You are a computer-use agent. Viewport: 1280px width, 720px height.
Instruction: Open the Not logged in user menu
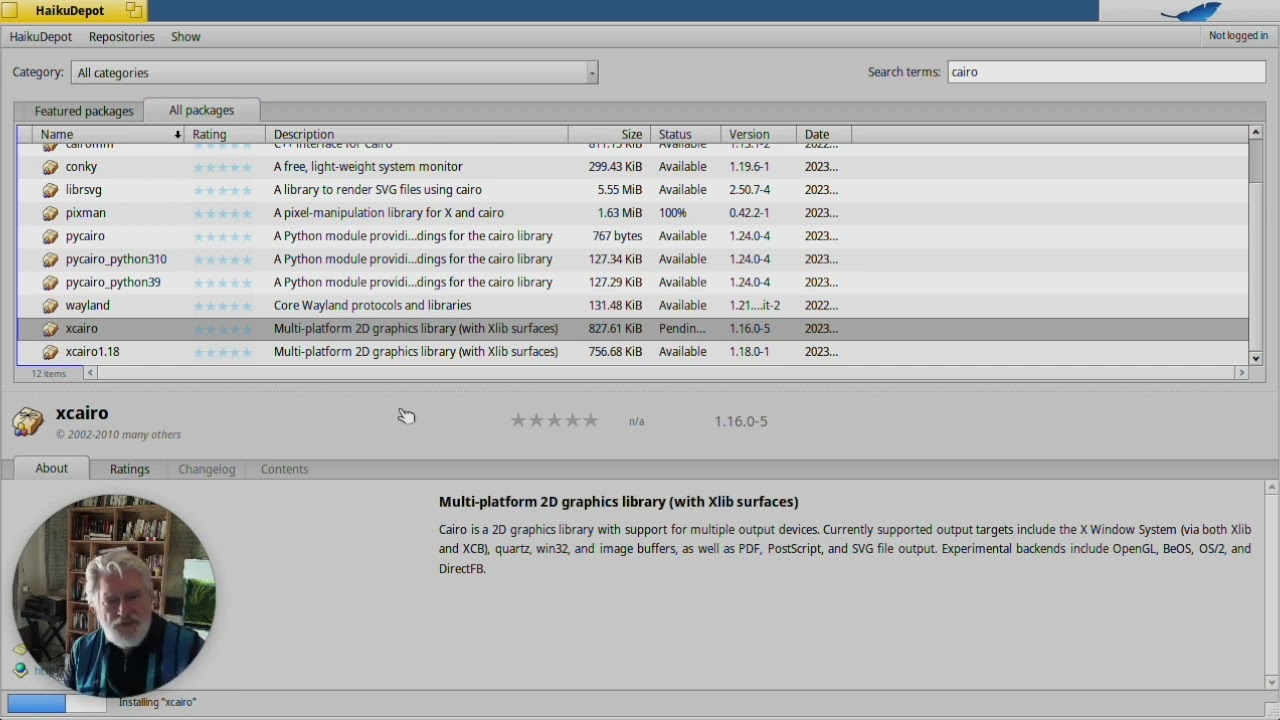click(x=1238, y=36)
